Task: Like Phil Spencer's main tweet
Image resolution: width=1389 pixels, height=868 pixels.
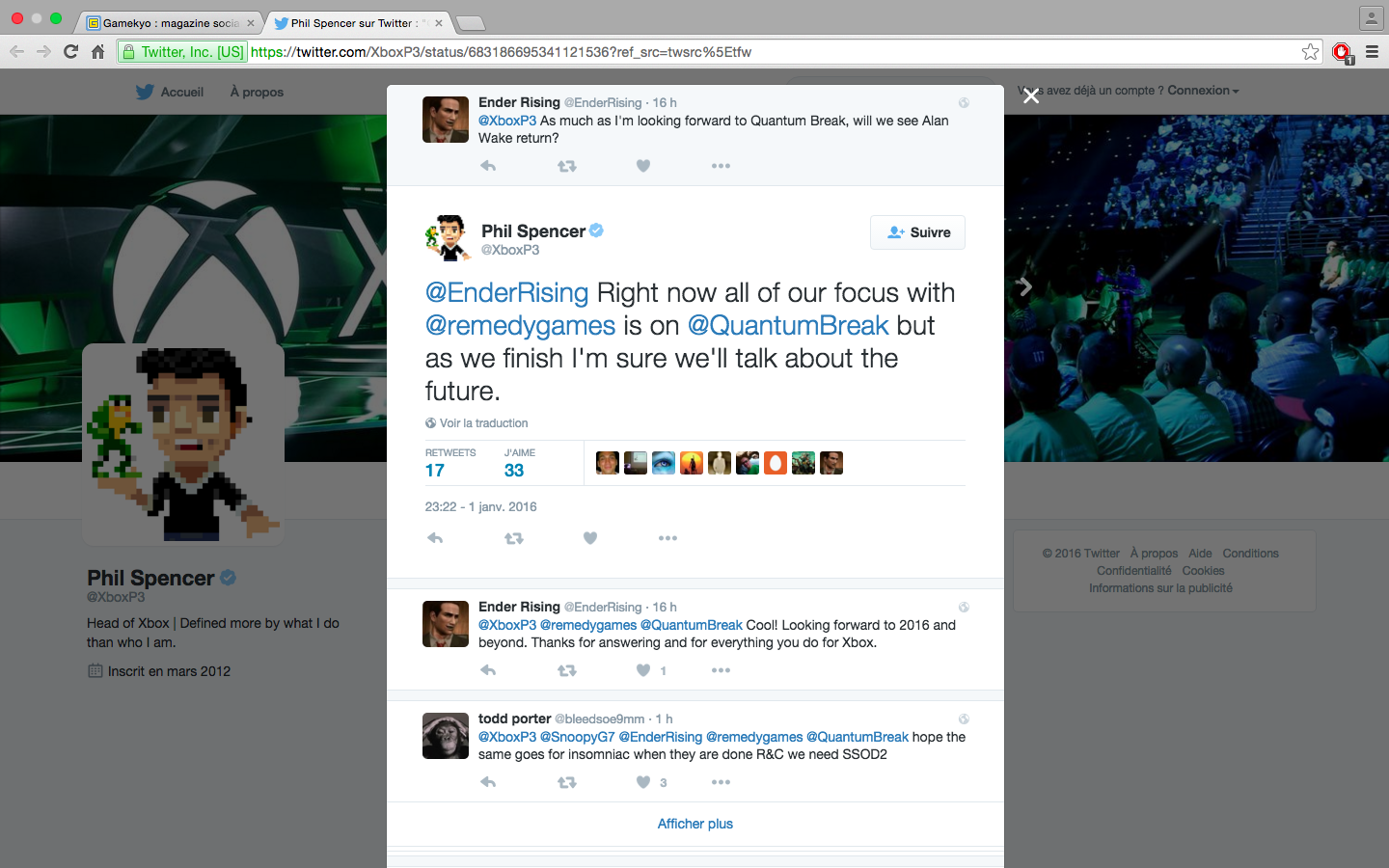Action: [590, 538]
